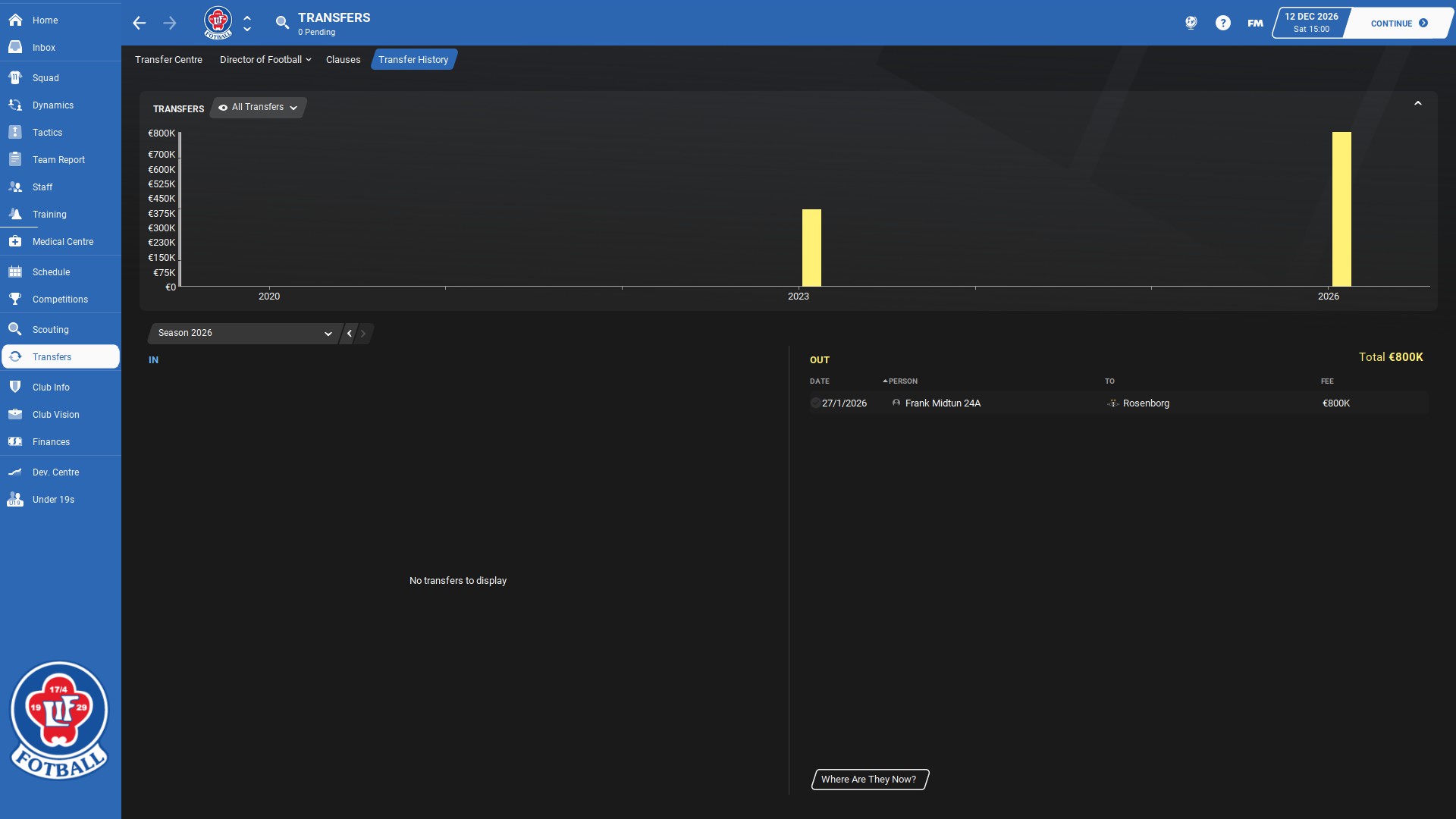This screenshot has width=1456, height=819.
Task: Sort outgoing transfers by Person column
Action: [902, 381]
